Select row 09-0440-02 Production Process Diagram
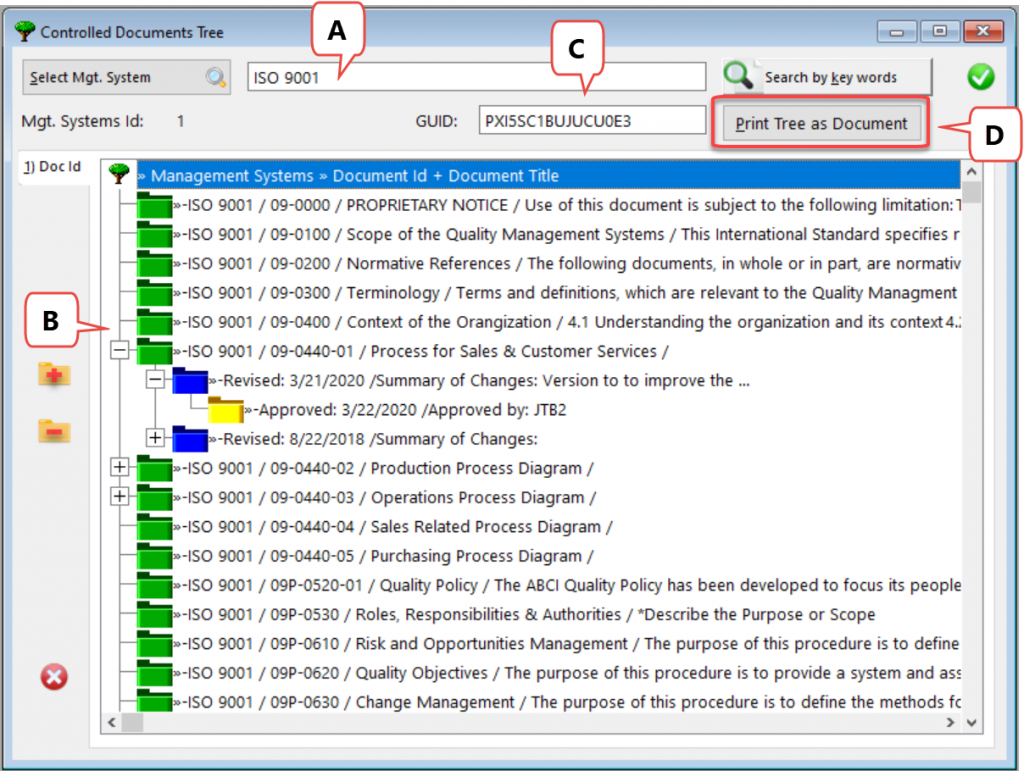Viewport: 1024px width, 771px height. click(384, 469)
